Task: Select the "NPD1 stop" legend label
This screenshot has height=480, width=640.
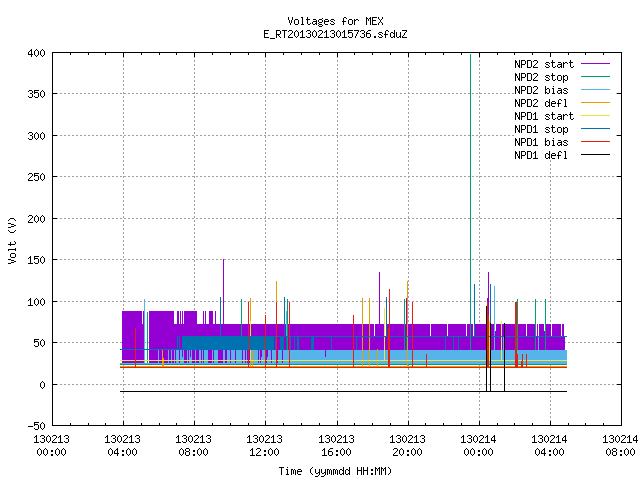Action: (541, 129)
